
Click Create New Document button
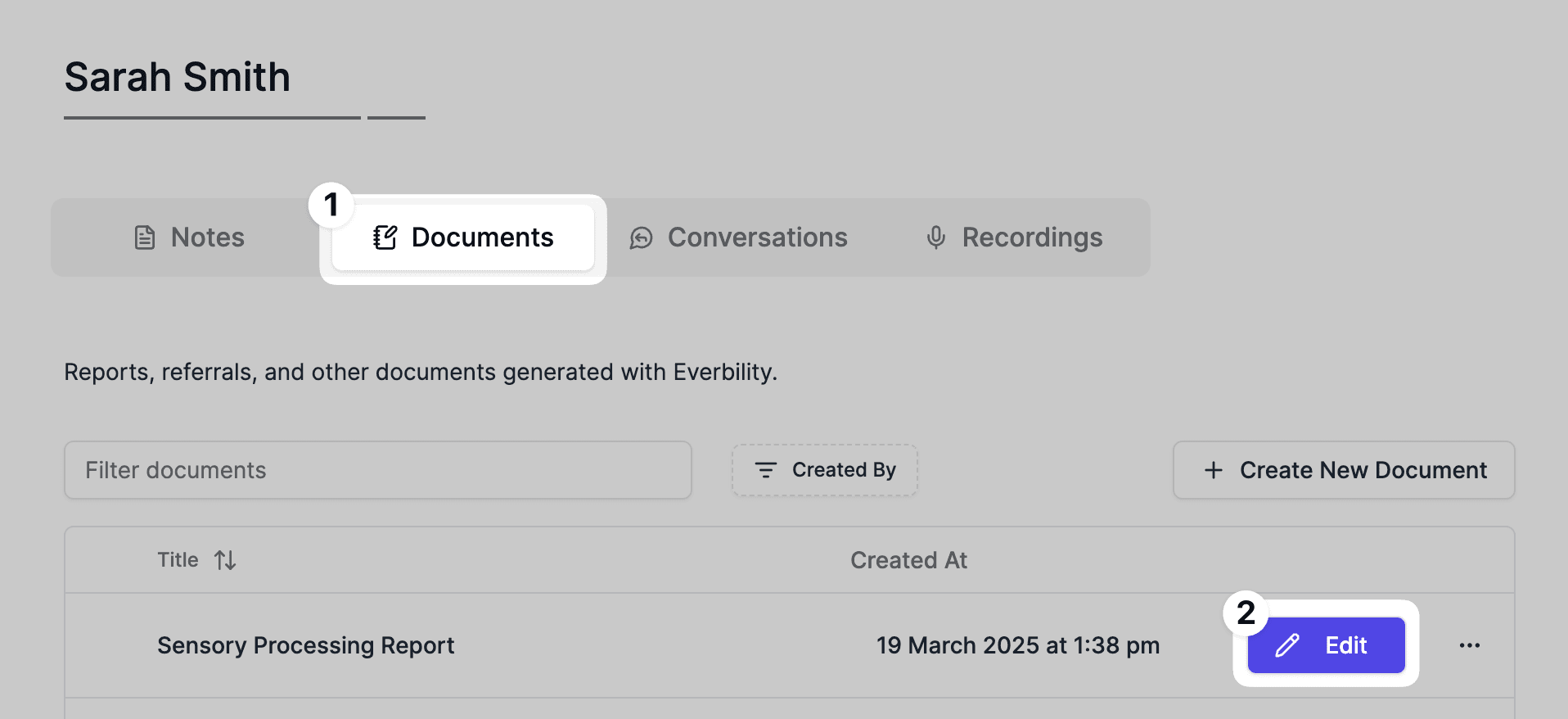(1344, 470)
